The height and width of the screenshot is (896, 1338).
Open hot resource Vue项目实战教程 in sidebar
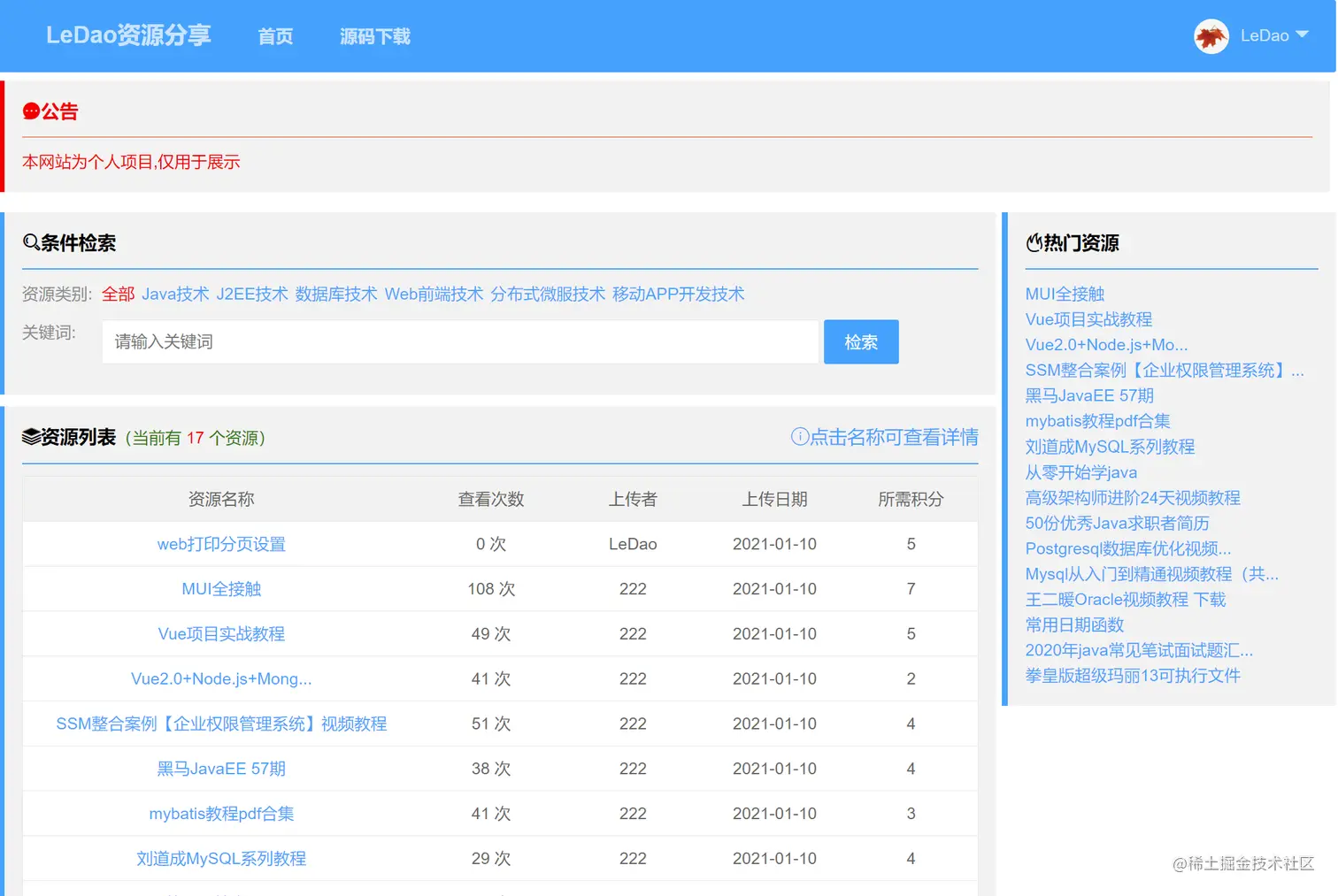click(1088, 319)
